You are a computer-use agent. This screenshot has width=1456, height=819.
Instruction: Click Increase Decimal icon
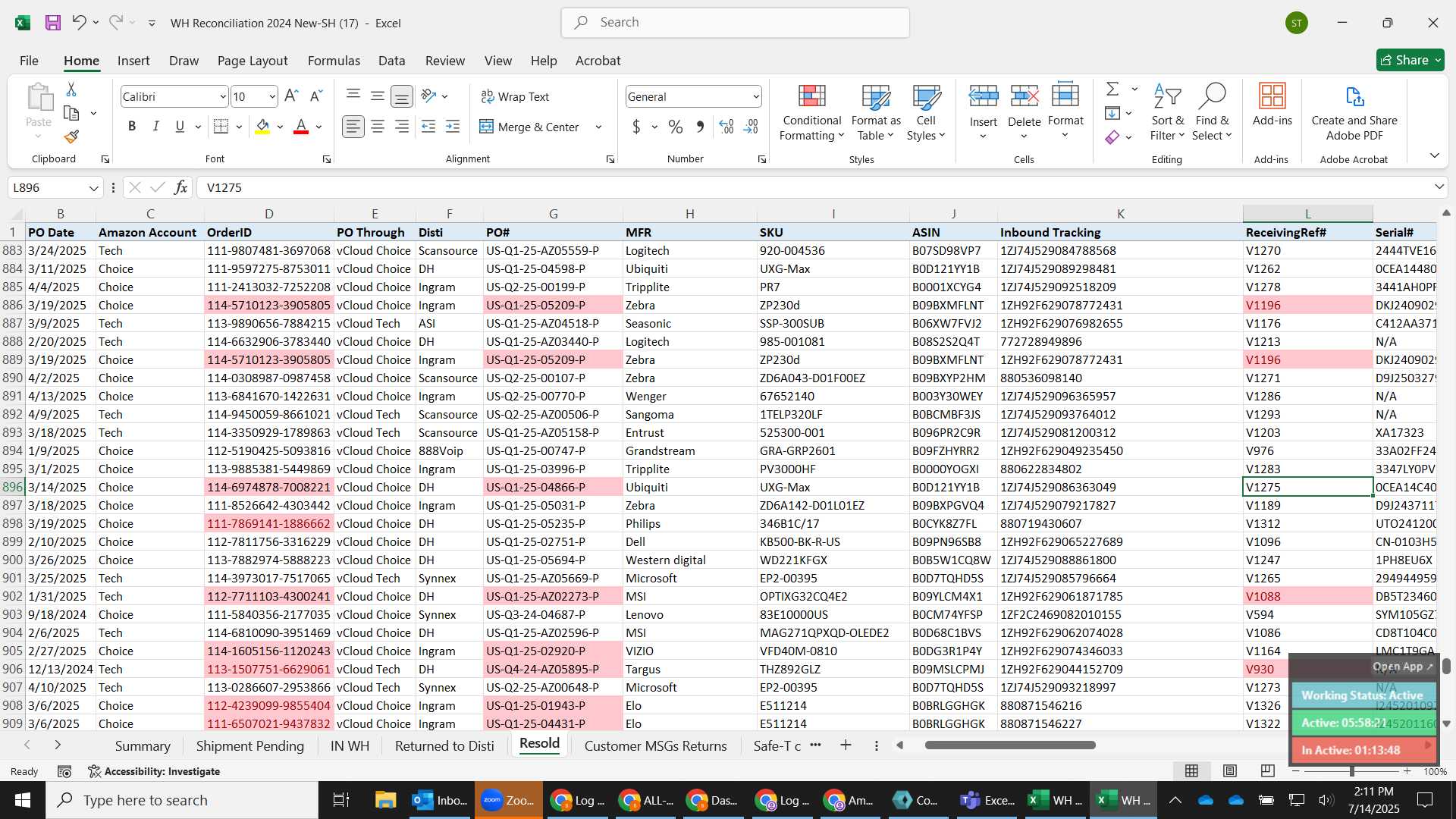tap(726, 127)
